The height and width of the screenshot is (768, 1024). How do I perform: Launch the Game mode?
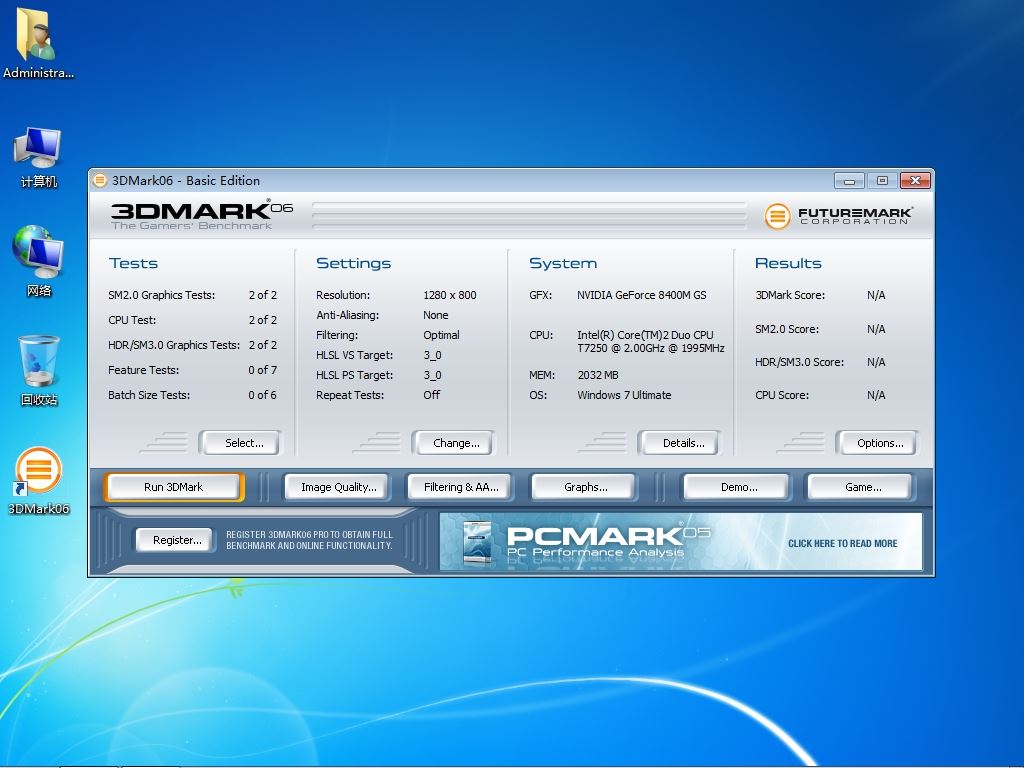coord(861,487)
